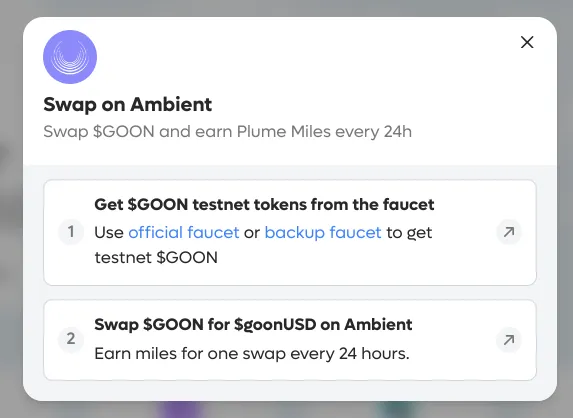Click the dimmed background outside the dialog
The width and height of the screenshot is (573, 418).
tap(11, 219)
